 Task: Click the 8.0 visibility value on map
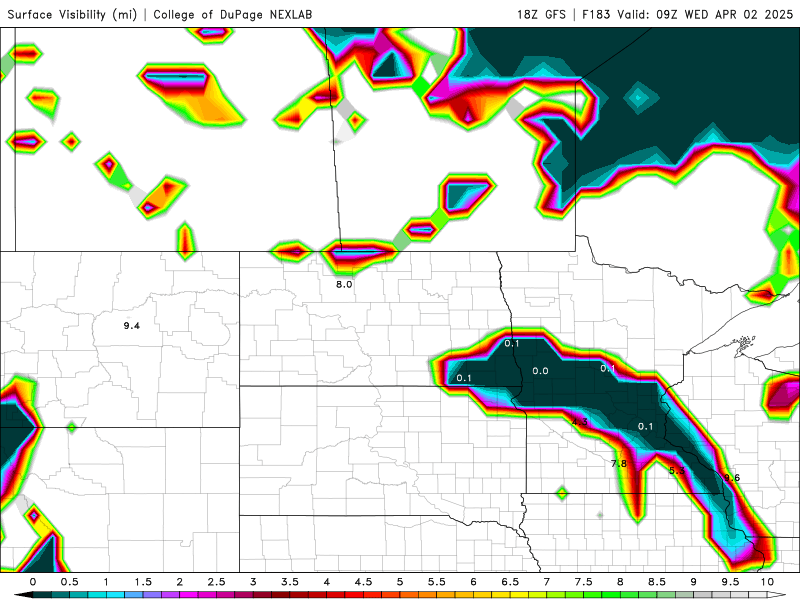[x=344, y=284]
